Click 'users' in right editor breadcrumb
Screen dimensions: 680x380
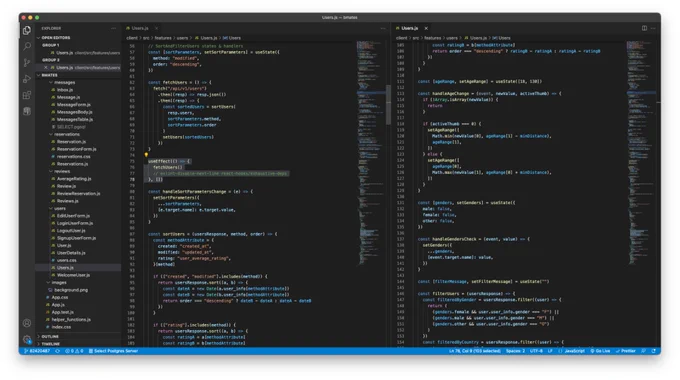[452, 38]
